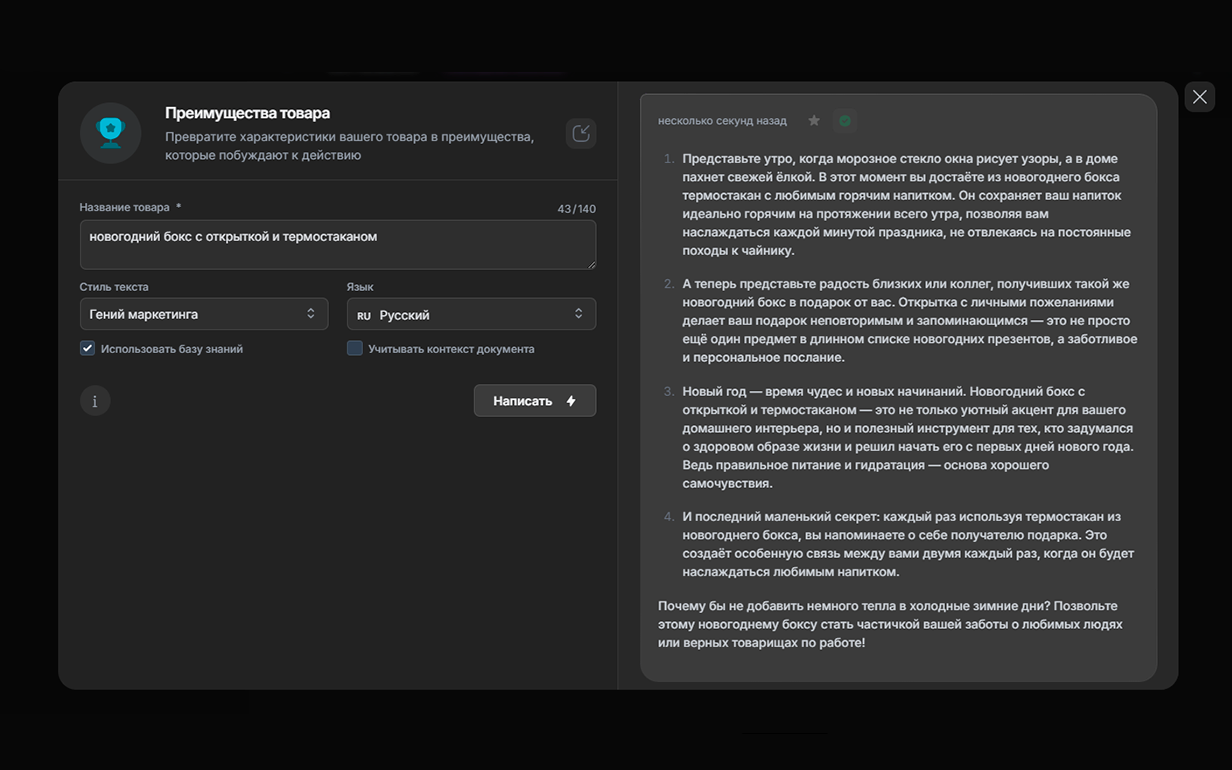This screenshot has width=1232, height=770.
Task: Click the RU language code badge
Action: click(364, 315)
